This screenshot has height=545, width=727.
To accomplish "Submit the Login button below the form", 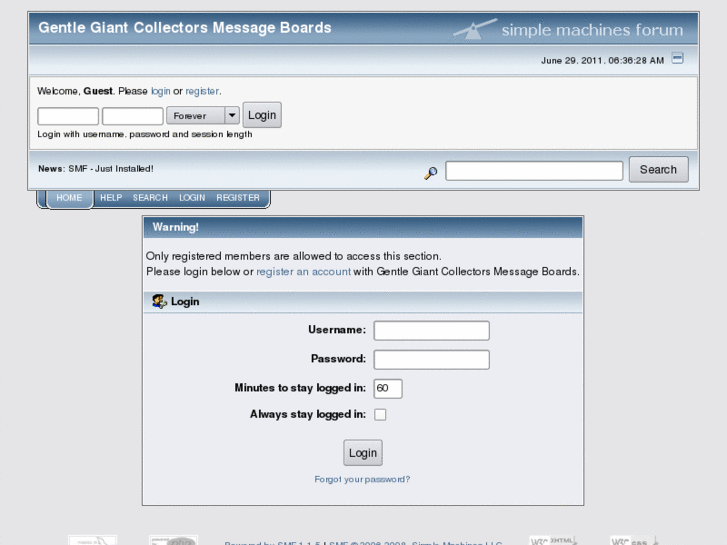I will click(363, 453).
